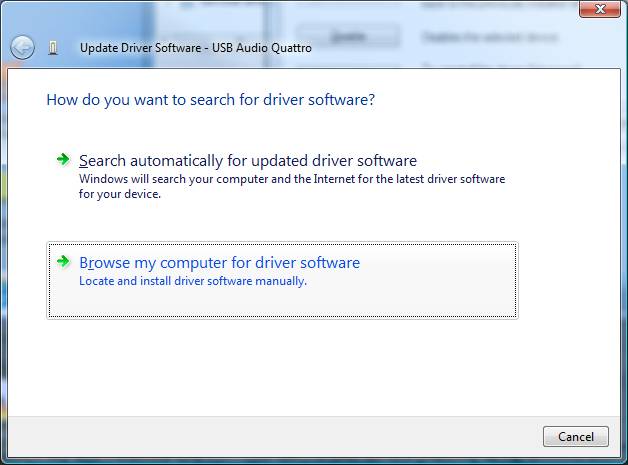
Task: Click green arrow beside Search automatically
Action: click(x=63, y=159)
